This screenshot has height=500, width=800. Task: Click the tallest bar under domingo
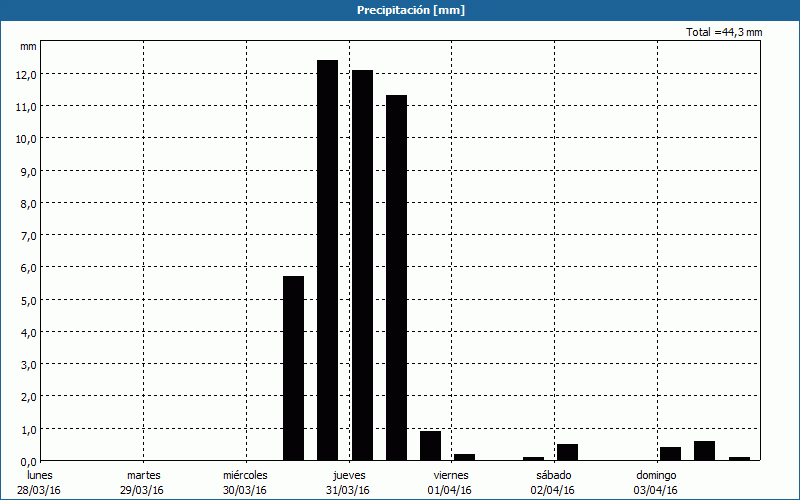point(704,451)
